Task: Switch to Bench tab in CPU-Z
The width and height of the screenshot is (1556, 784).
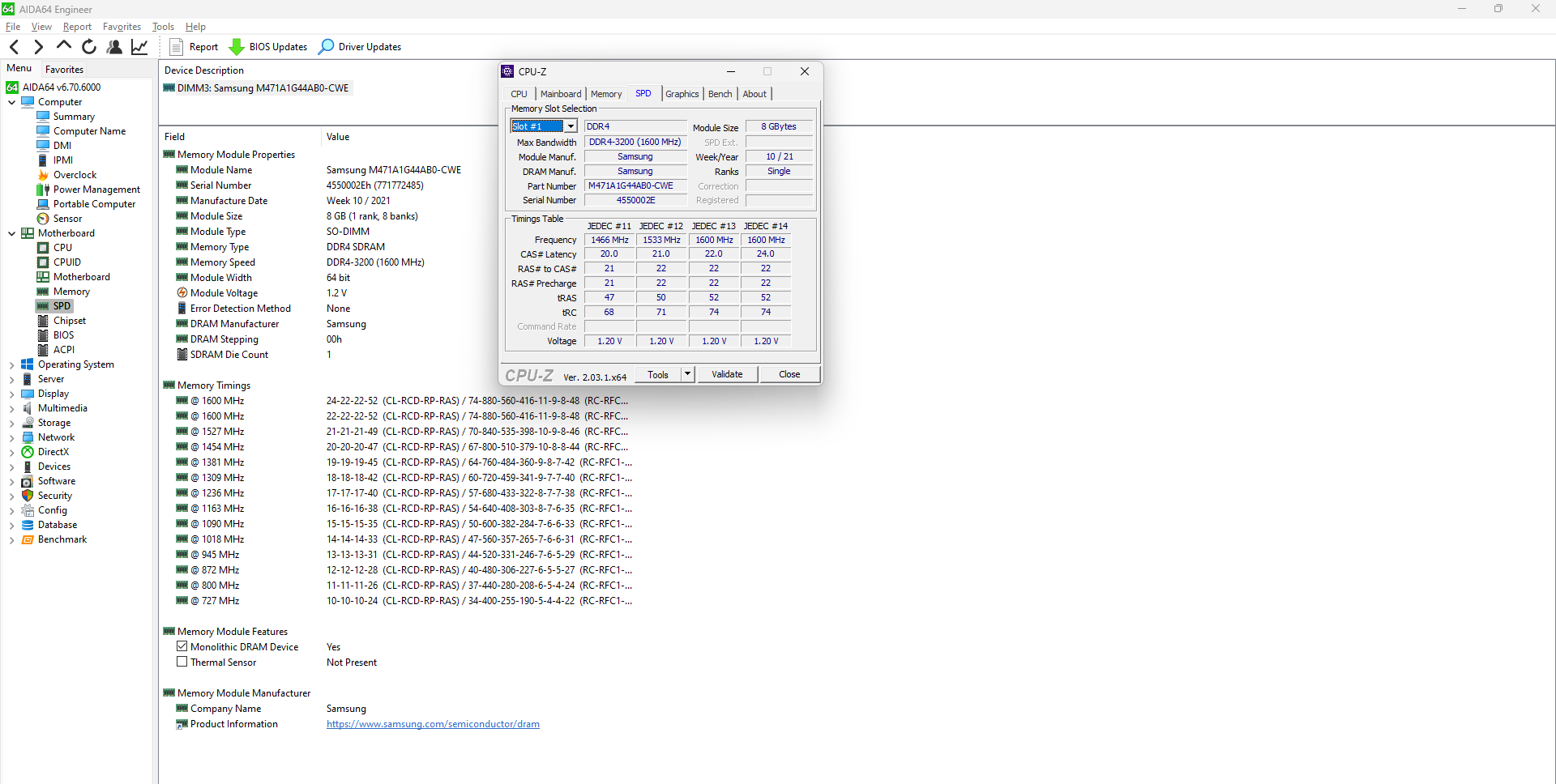Action: (x=720, y=94)
